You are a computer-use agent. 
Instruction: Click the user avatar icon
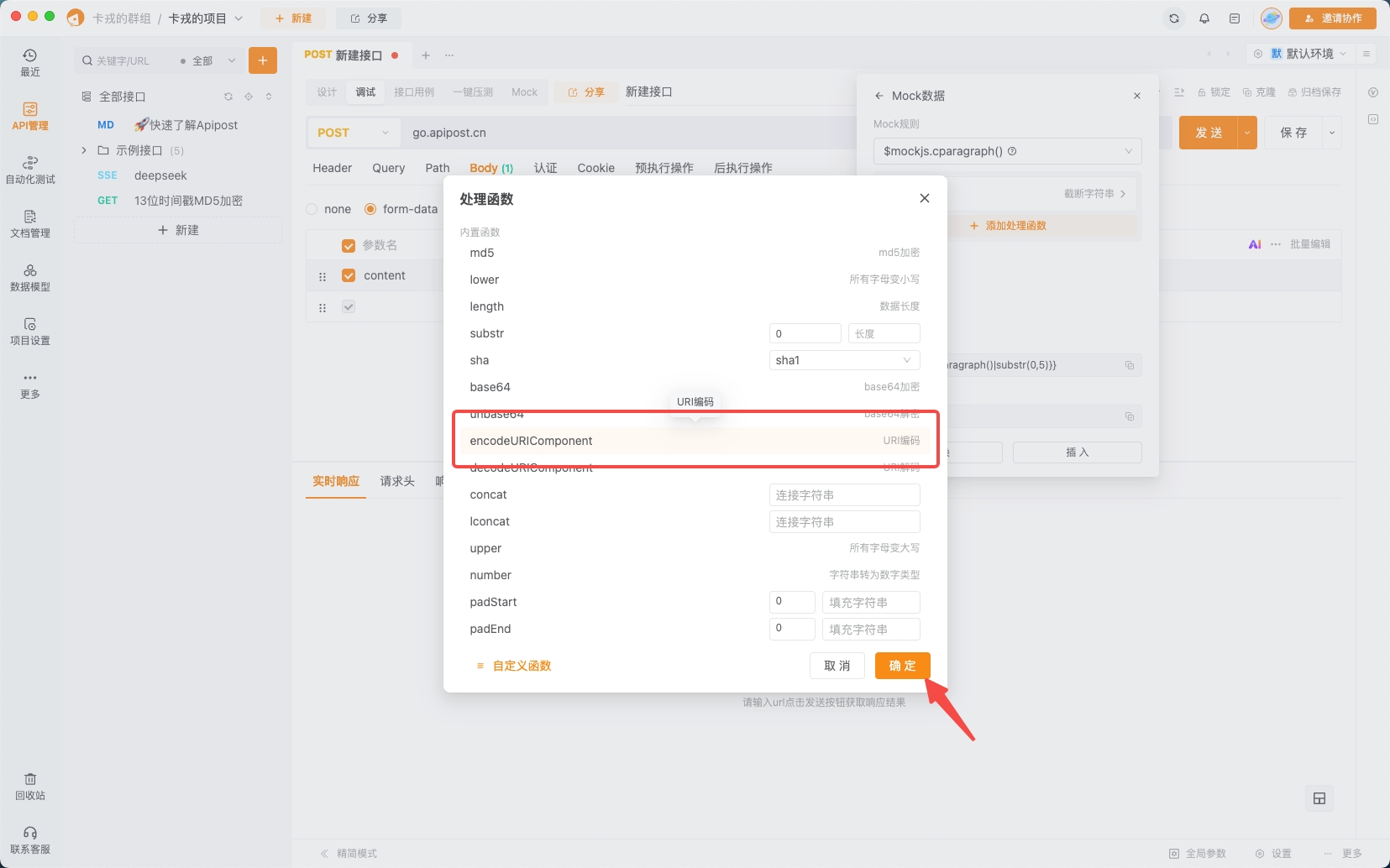pos(1272,18)
